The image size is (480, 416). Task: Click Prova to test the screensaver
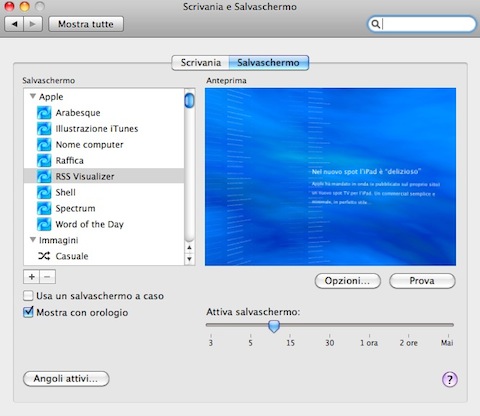[422, 281]
